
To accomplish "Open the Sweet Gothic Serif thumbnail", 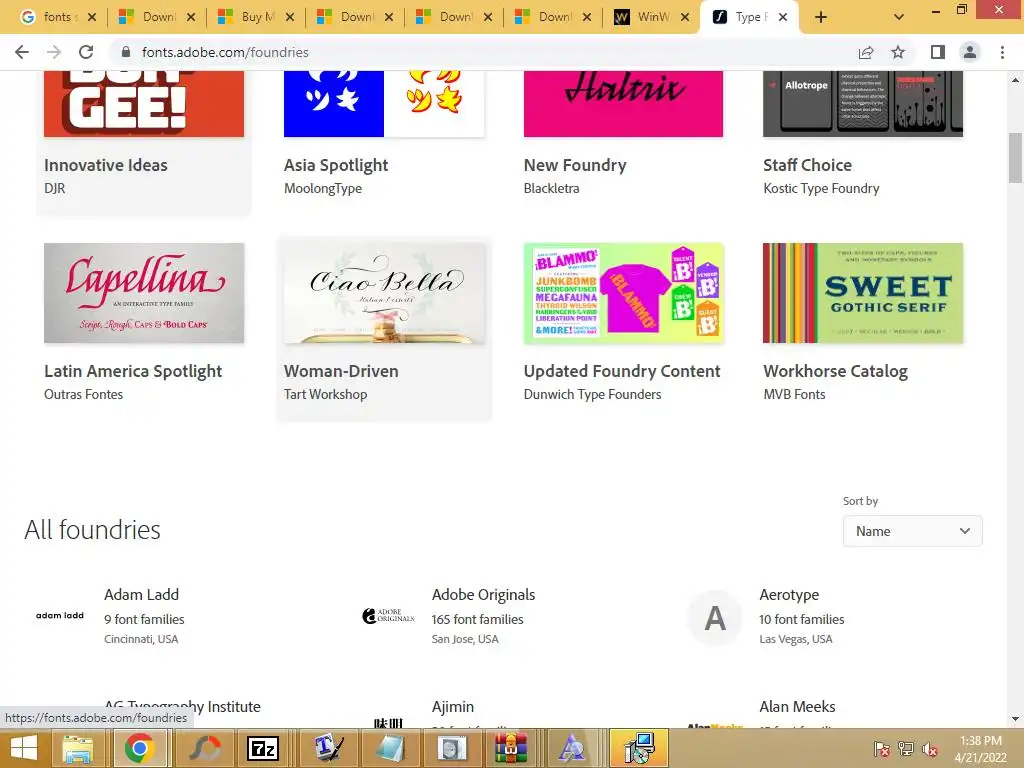I will point(863,293).
